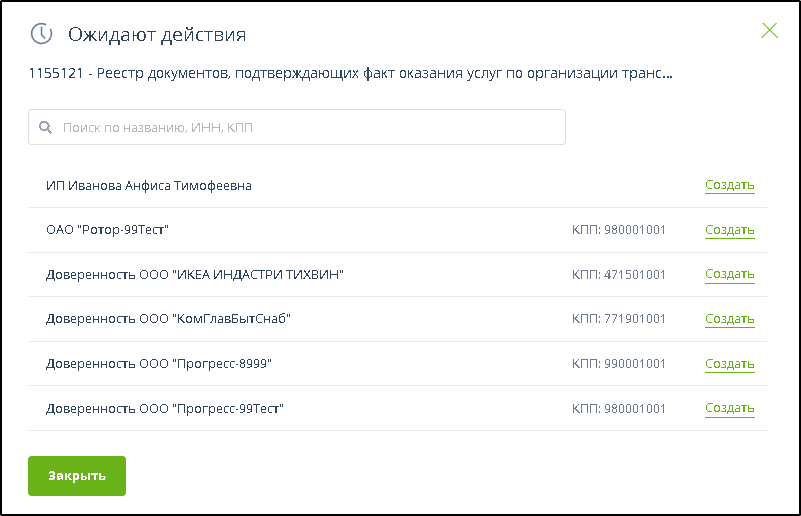Click Создать for ИКЕА ИНДАСТРИ ТИХВИН

[x=729, y=274]
